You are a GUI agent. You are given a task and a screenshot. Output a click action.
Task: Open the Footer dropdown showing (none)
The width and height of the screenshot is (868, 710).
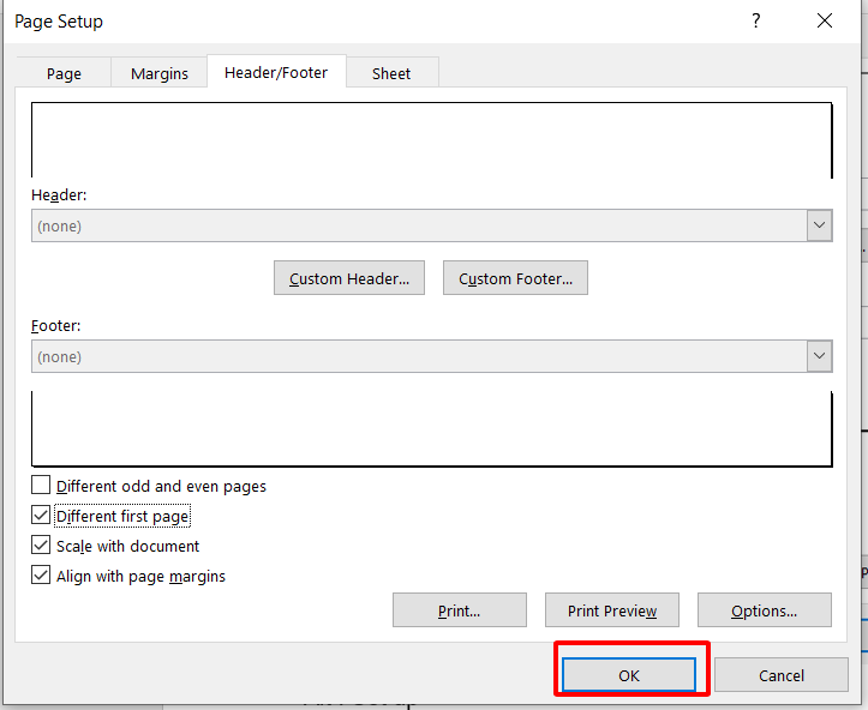430,356
